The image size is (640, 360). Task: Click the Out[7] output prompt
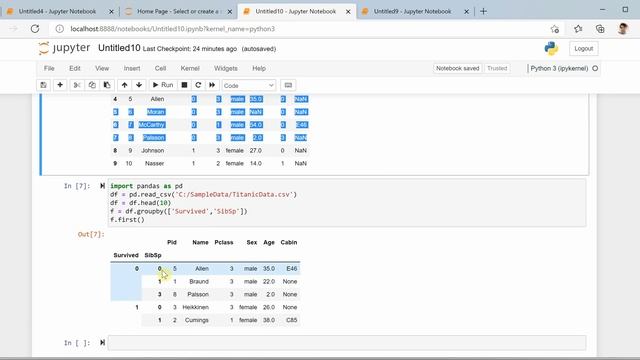point(91,234)
